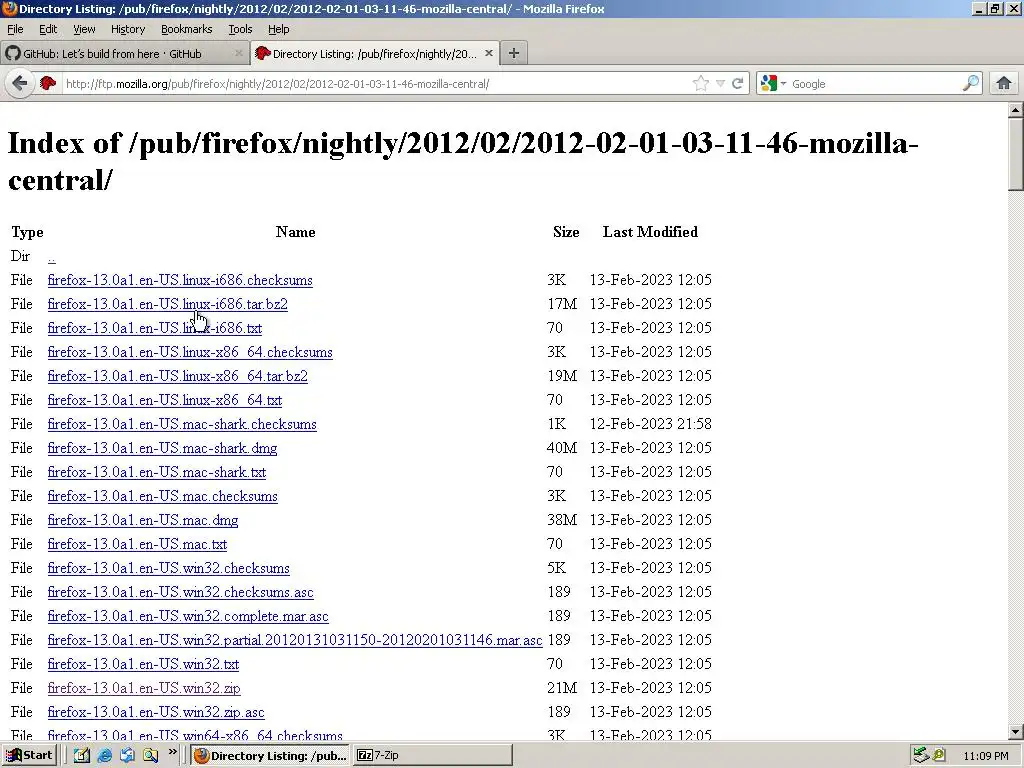Click the site identity icon beside the URL

point(48,84)
